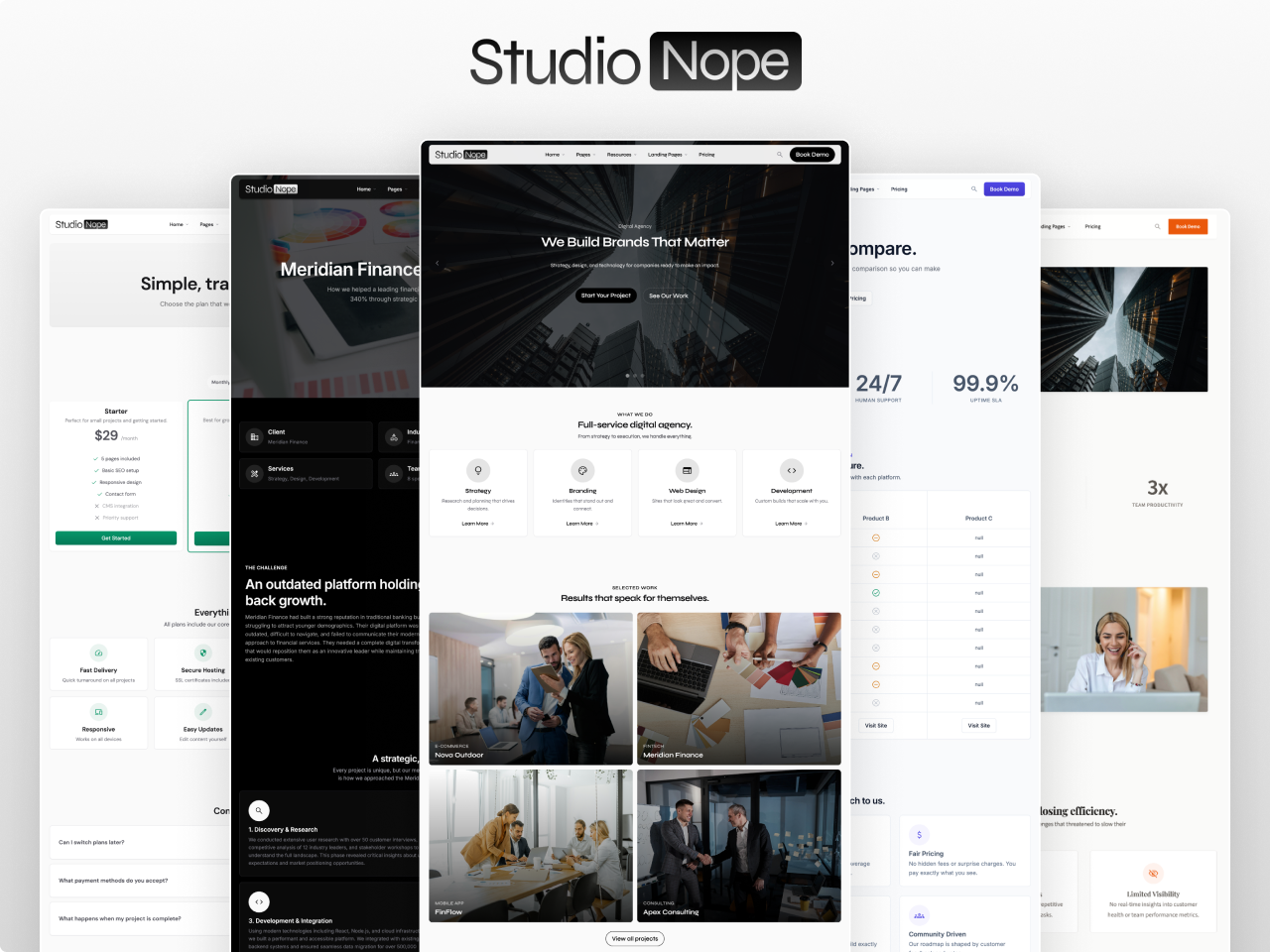The width and height of the screenshot is (1270, 952).
Task: Select the Branding tag icon
Action: click(582, 470)
